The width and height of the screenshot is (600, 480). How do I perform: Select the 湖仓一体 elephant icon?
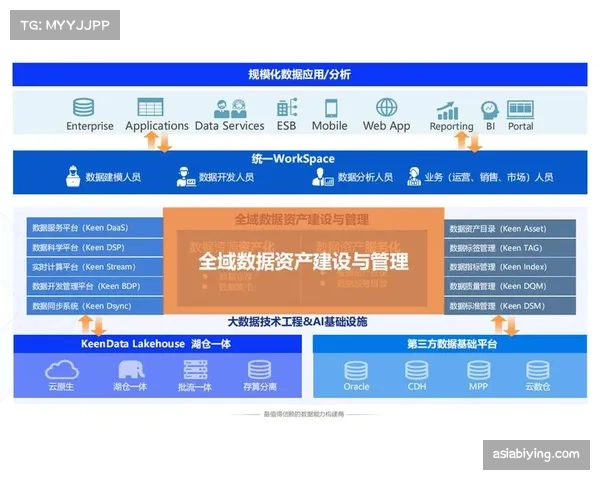click(131, 369)
